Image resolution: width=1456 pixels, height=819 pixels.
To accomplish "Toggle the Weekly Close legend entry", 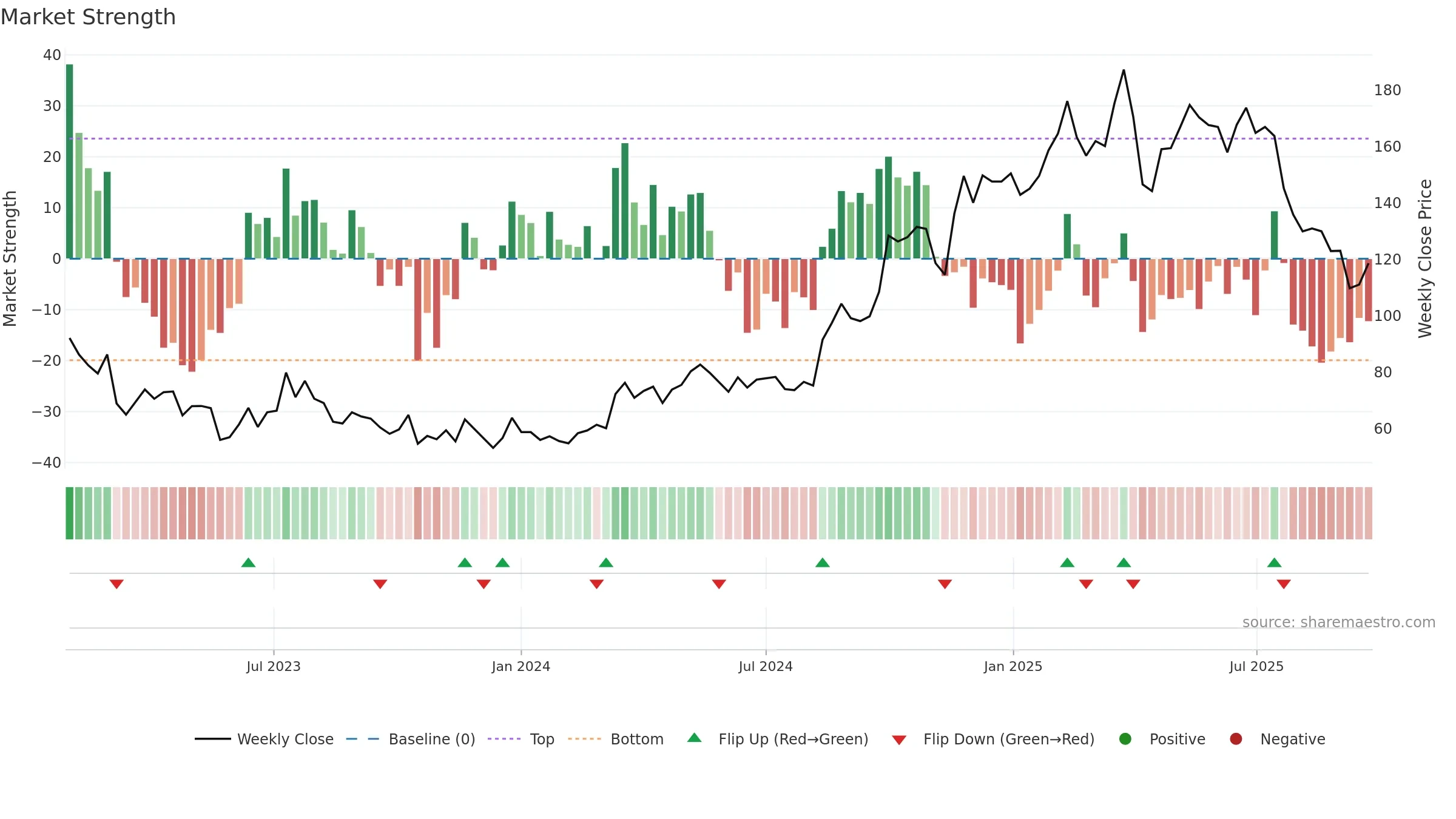I will 264,739.
